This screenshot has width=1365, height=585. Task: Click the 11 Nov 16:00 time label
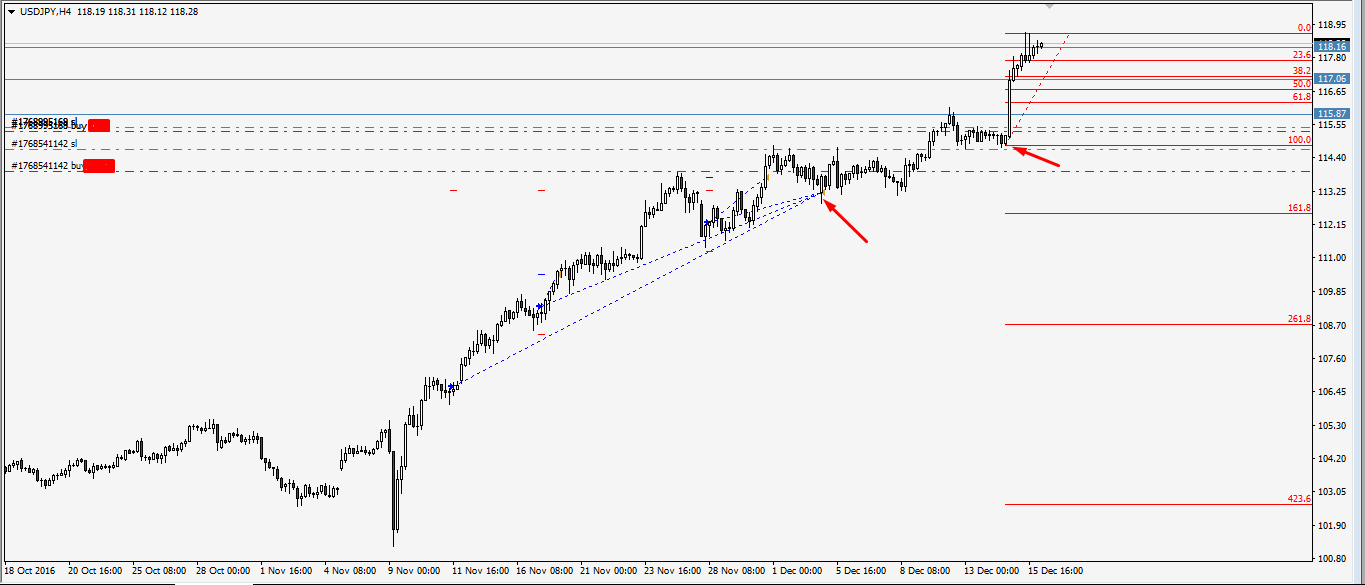pos(480,571)
